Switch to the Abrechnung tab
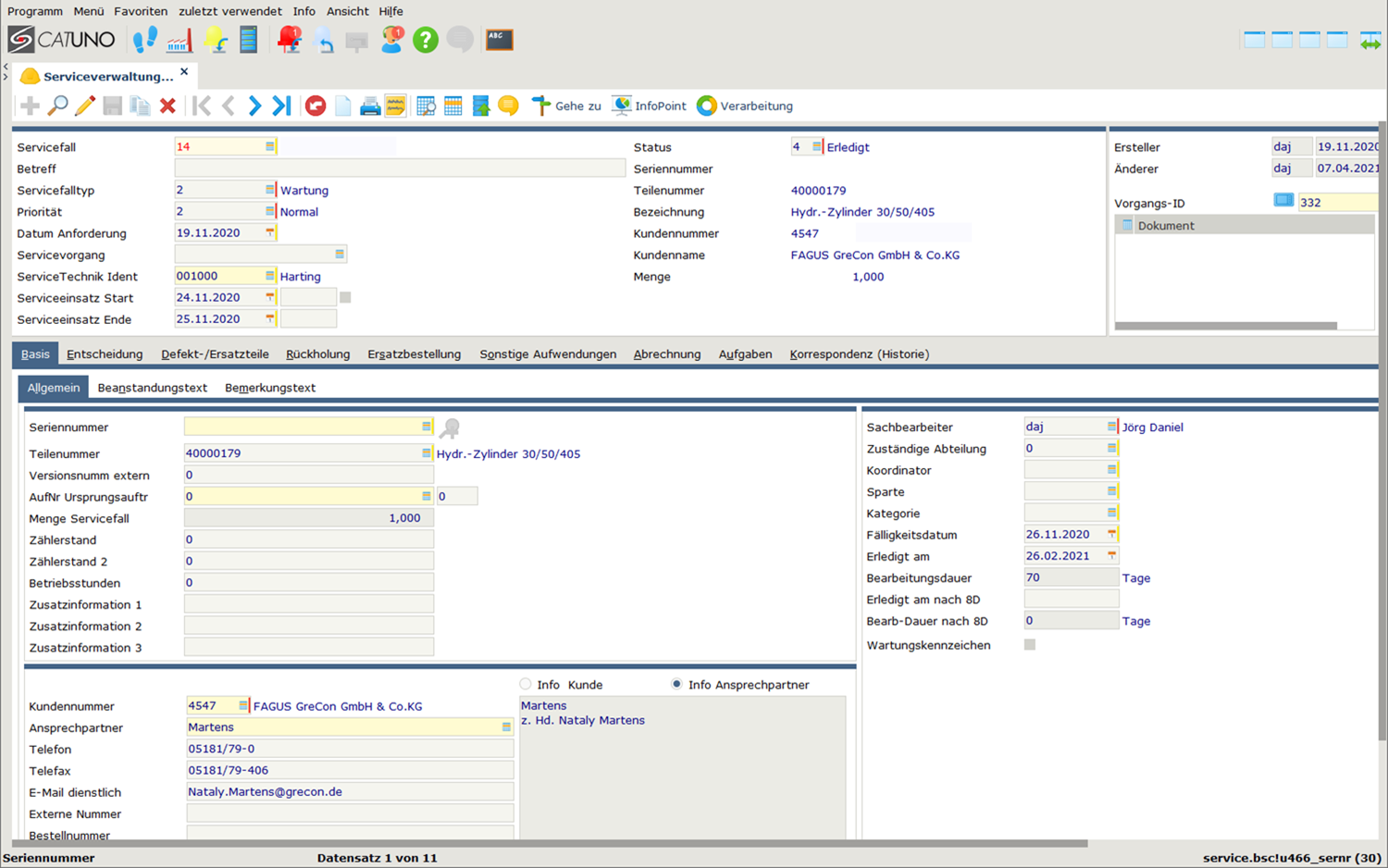The width and height of the screenshot is (1388, 868). coord(666,354)
